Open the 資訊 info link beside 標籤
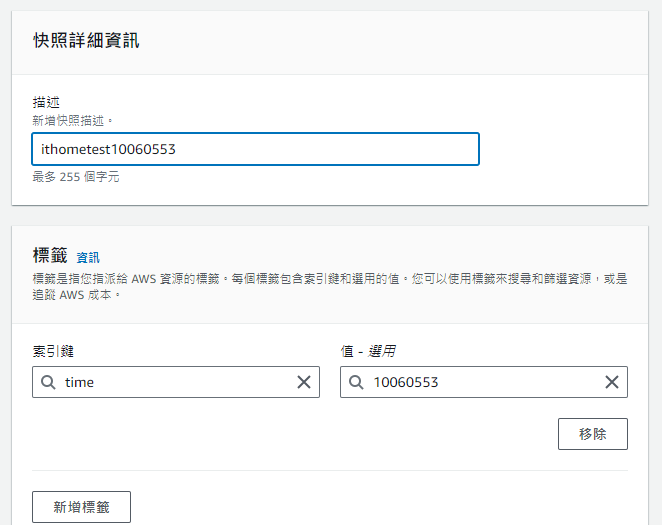The width and height of the screenshot is (662, 525). tap(88, 257)
